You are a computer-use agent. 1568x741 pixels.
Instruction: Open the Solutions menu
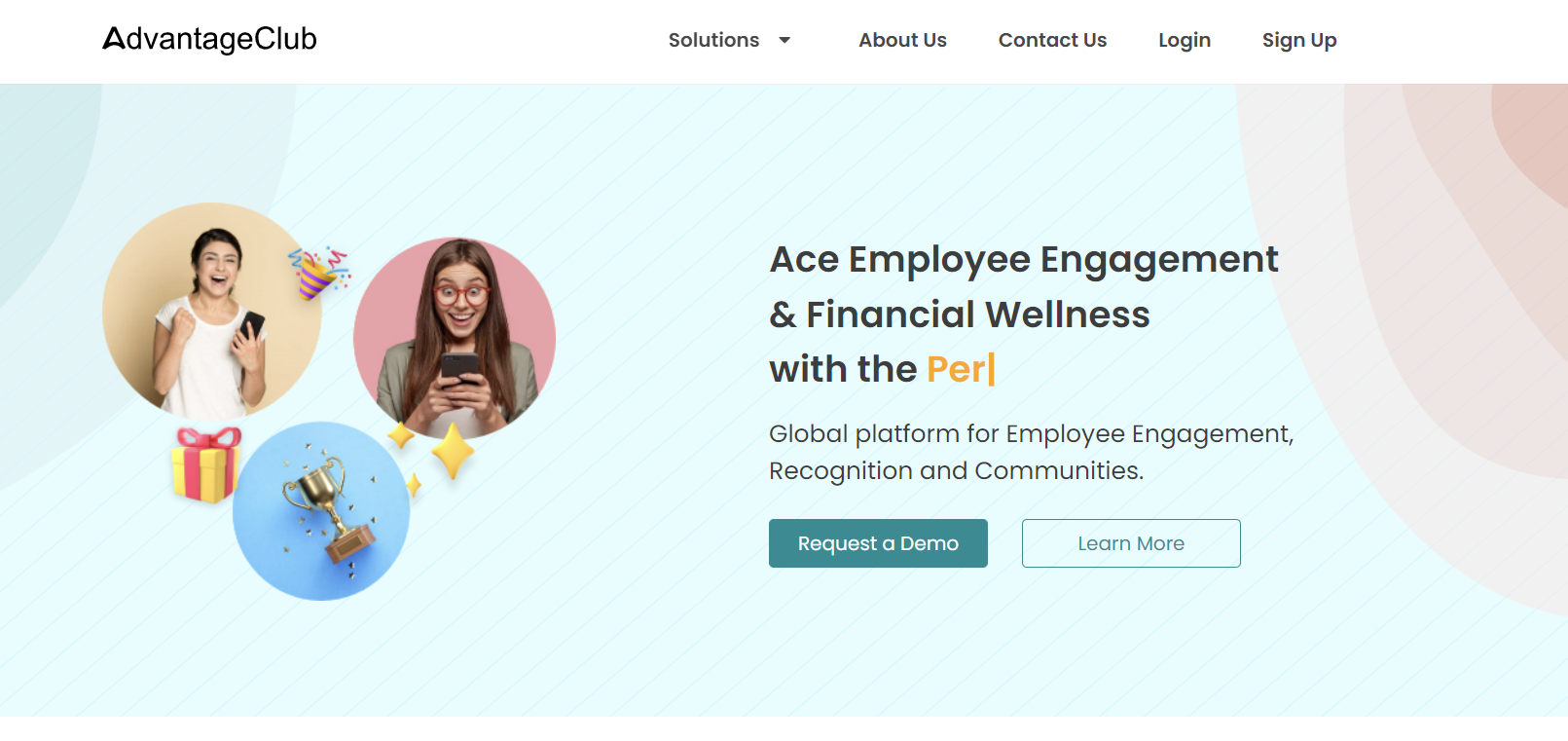pos(713,40)
